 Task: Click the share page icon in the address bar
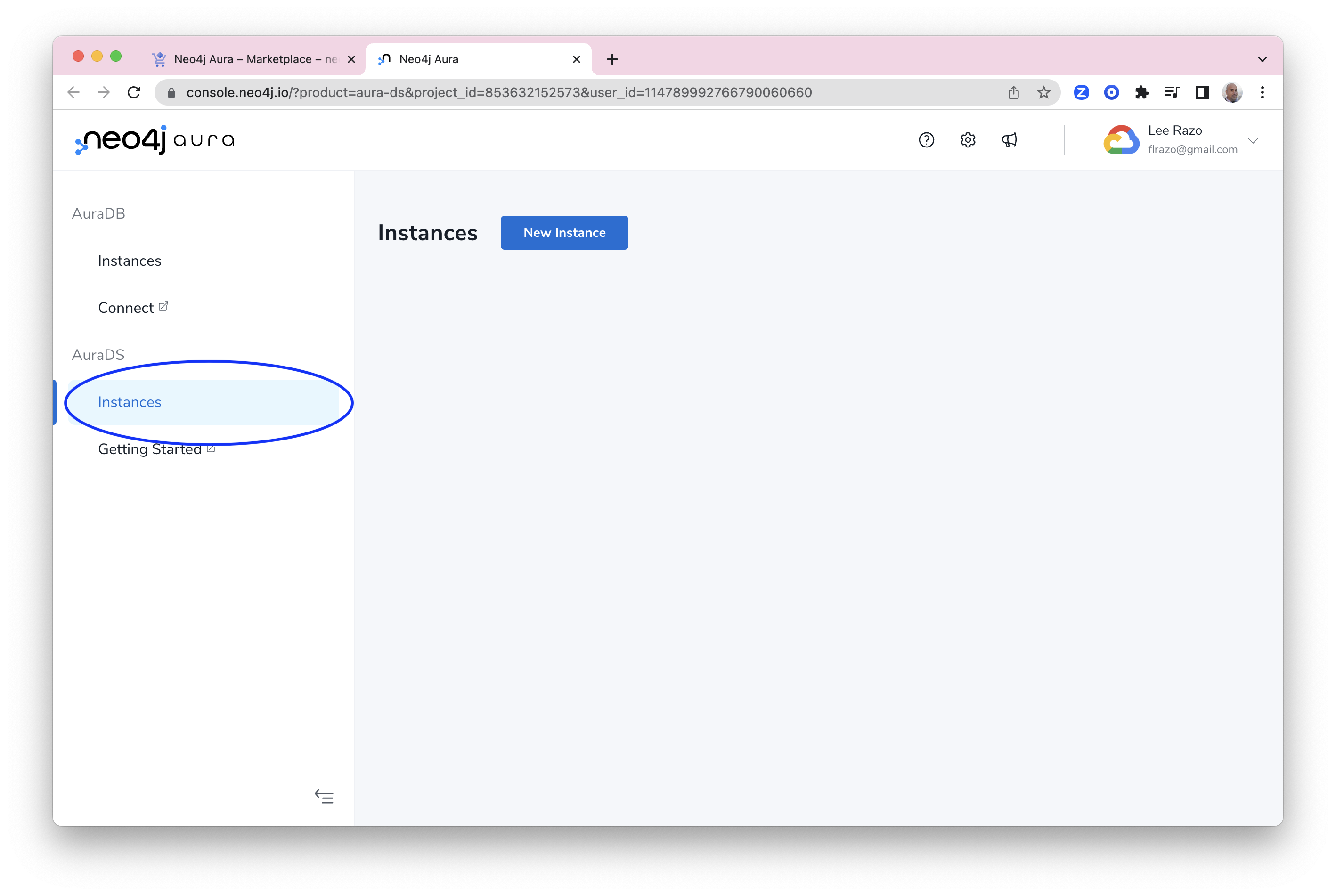pos(1013,93)
